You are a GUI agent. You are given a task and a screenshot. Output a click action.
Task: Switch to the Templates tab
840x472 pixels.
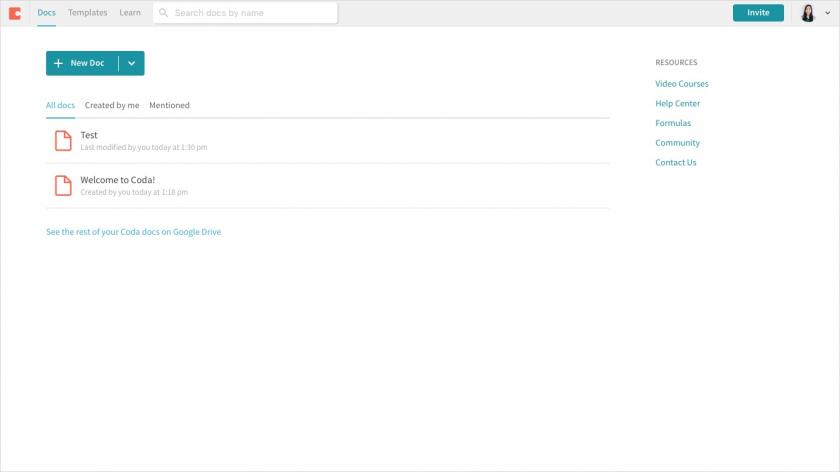pyautogui.click(x=87, y=13)
